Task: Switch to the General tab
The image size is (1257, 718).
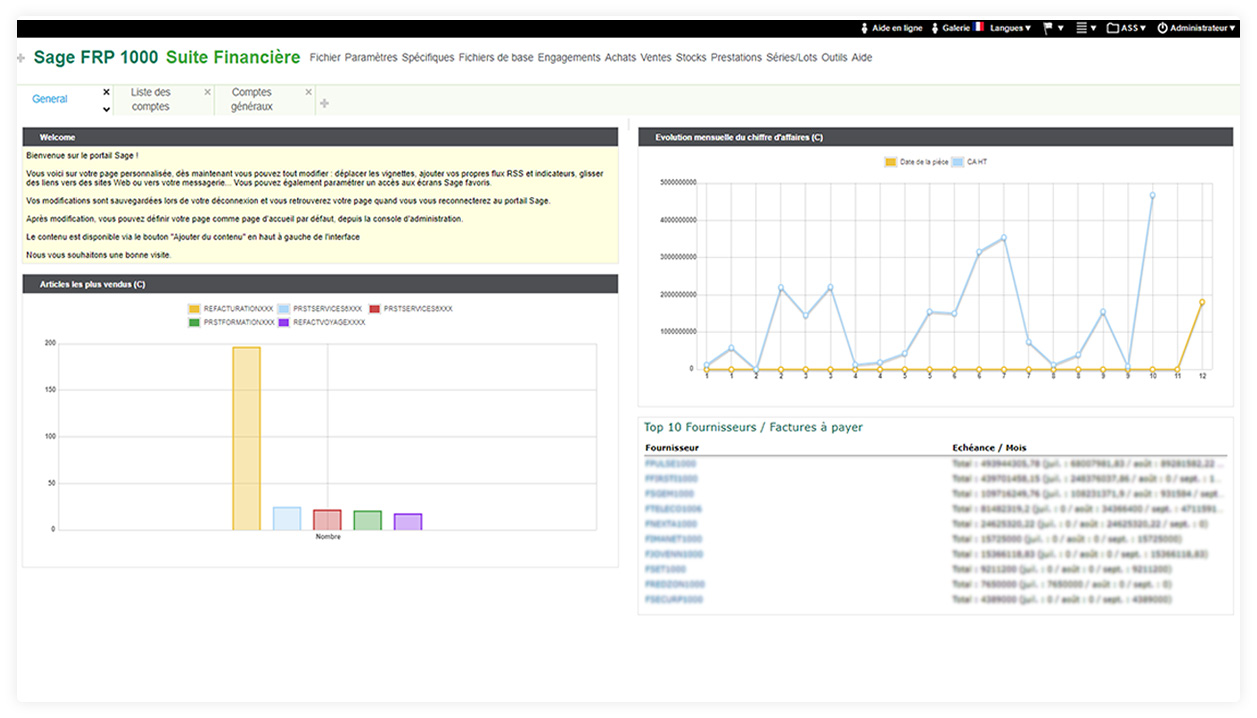Action: (x=50, y=99)
